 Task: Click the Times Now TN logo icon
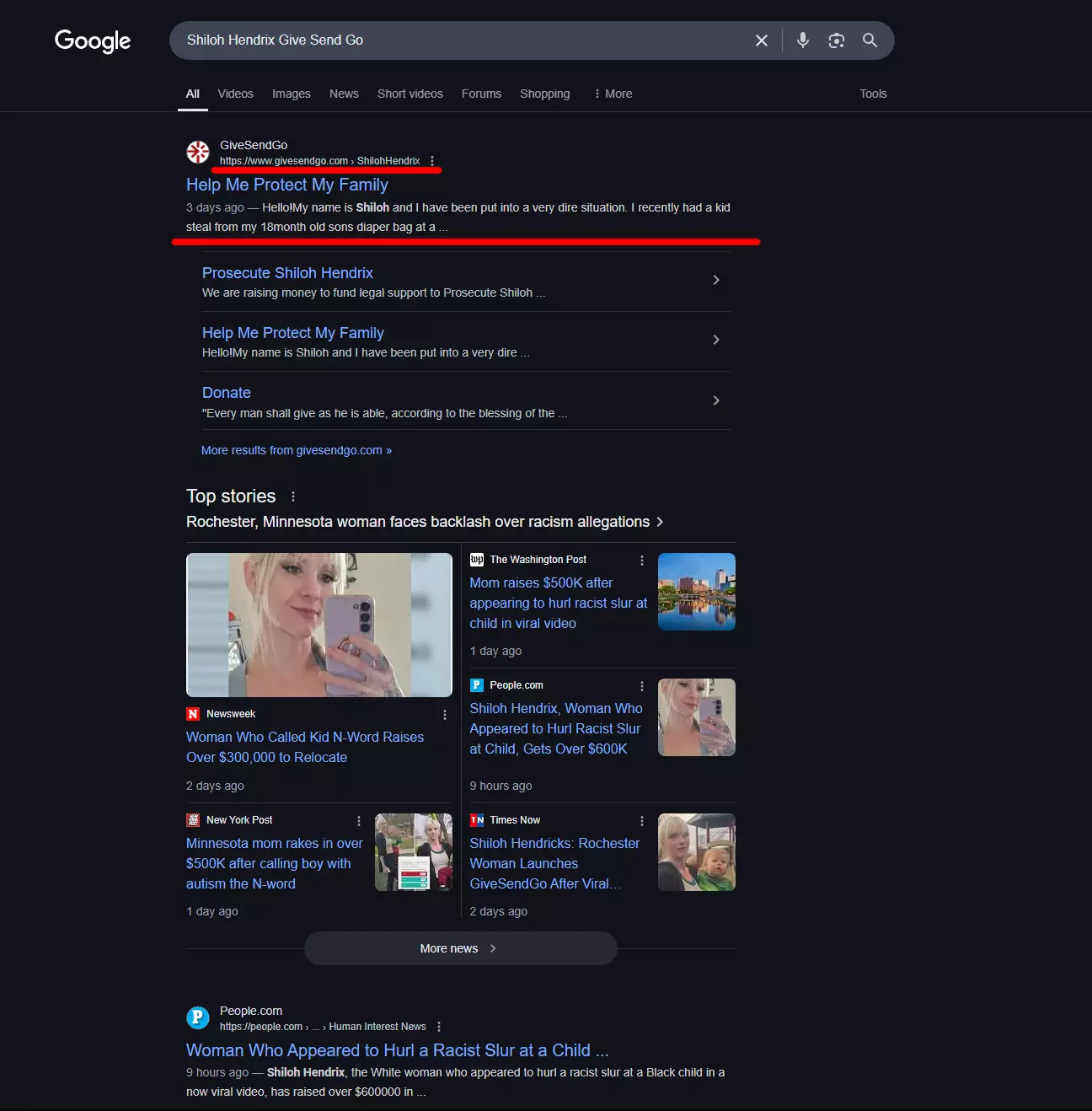[x=477, y=820]
